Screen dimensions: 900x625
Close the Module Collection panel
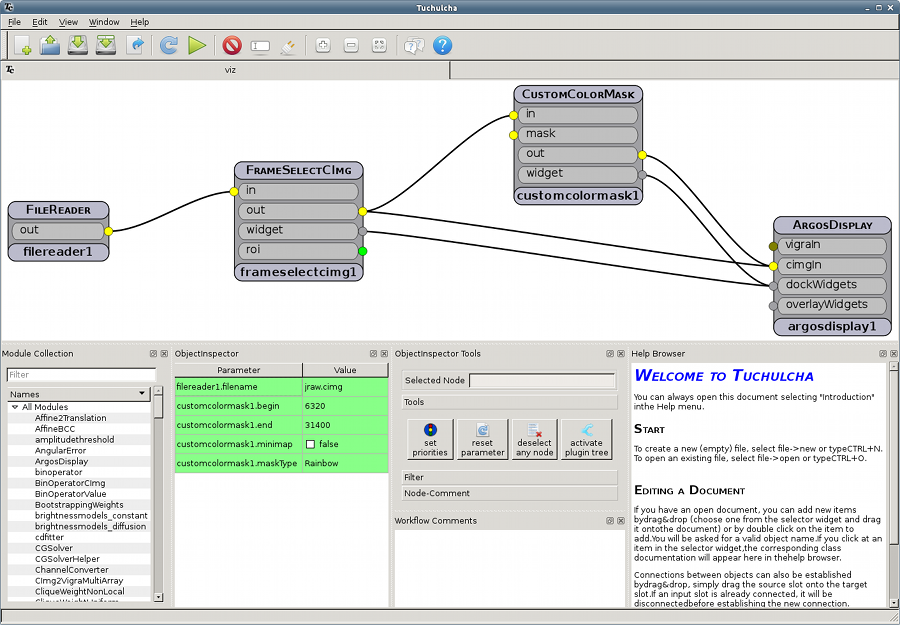click(x=164, y=354)
